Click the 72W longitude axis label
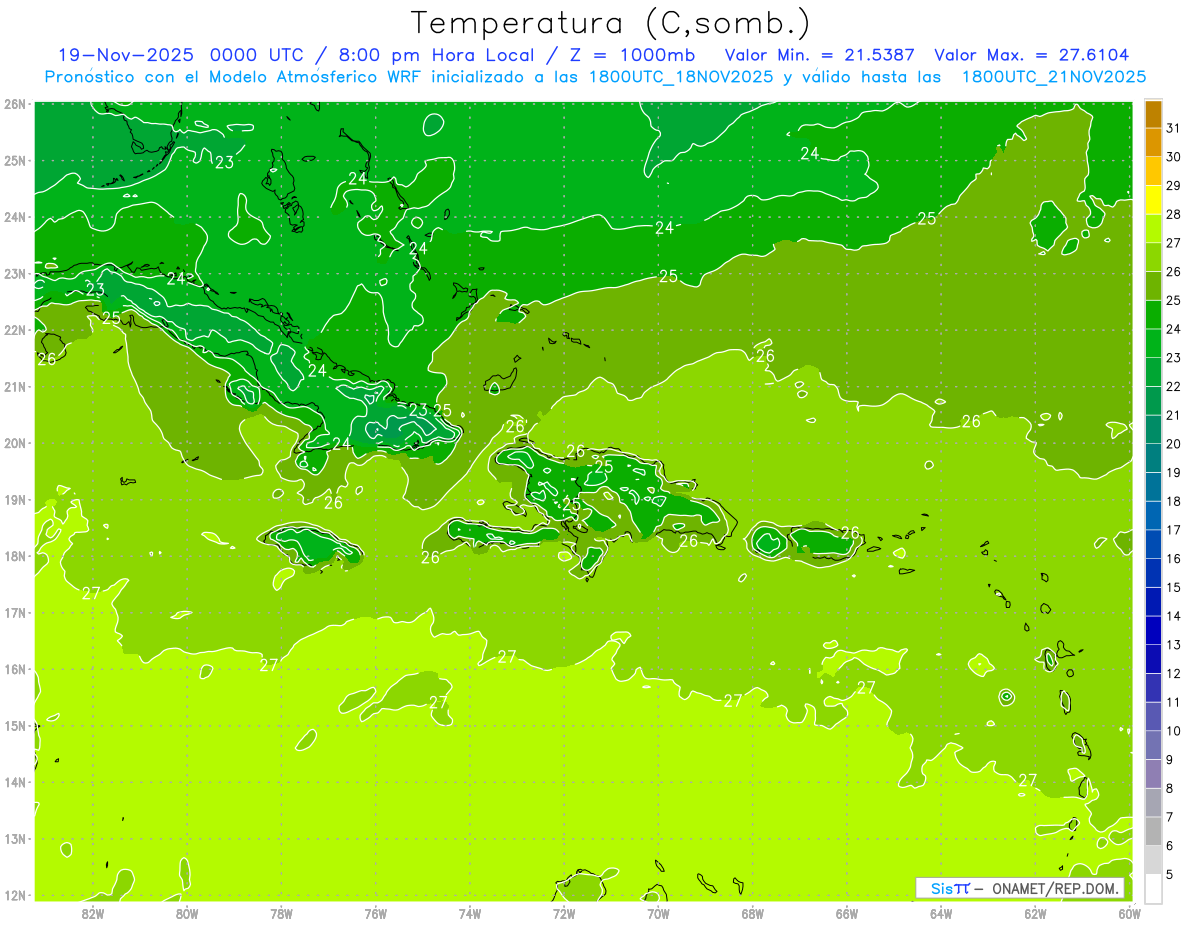This screenshot has height=927, width=1200. point(564,913)
